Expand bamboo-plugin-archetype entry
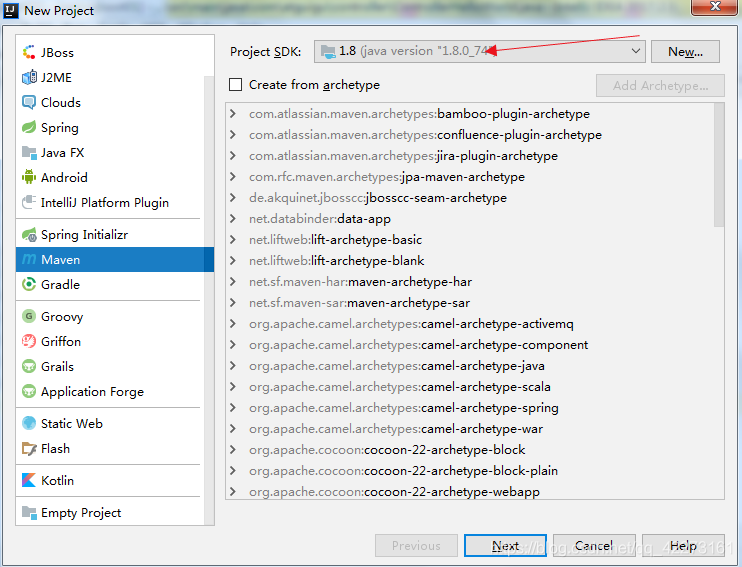Image resolution: width=742 pixels, height=567 pixels. point(233,114)
